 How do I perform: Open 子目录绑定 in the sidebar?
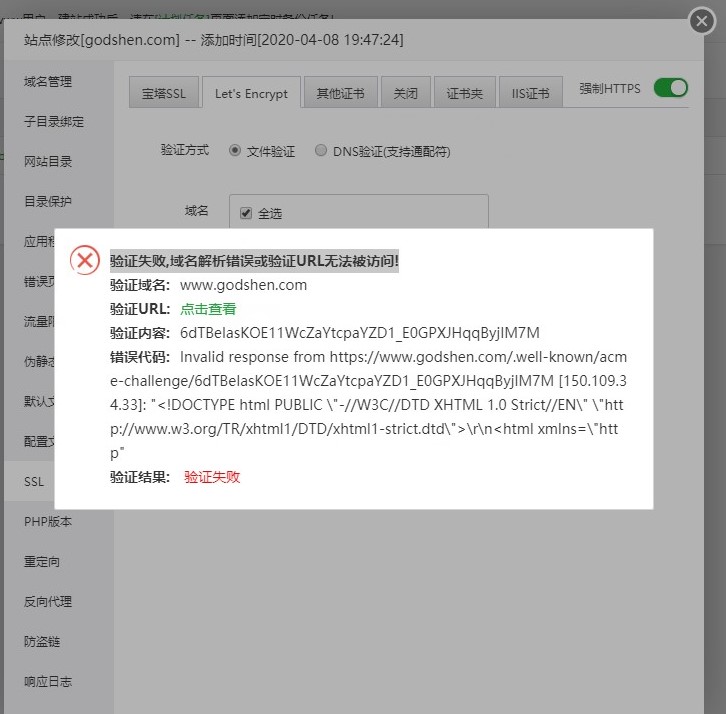(54, 121)
